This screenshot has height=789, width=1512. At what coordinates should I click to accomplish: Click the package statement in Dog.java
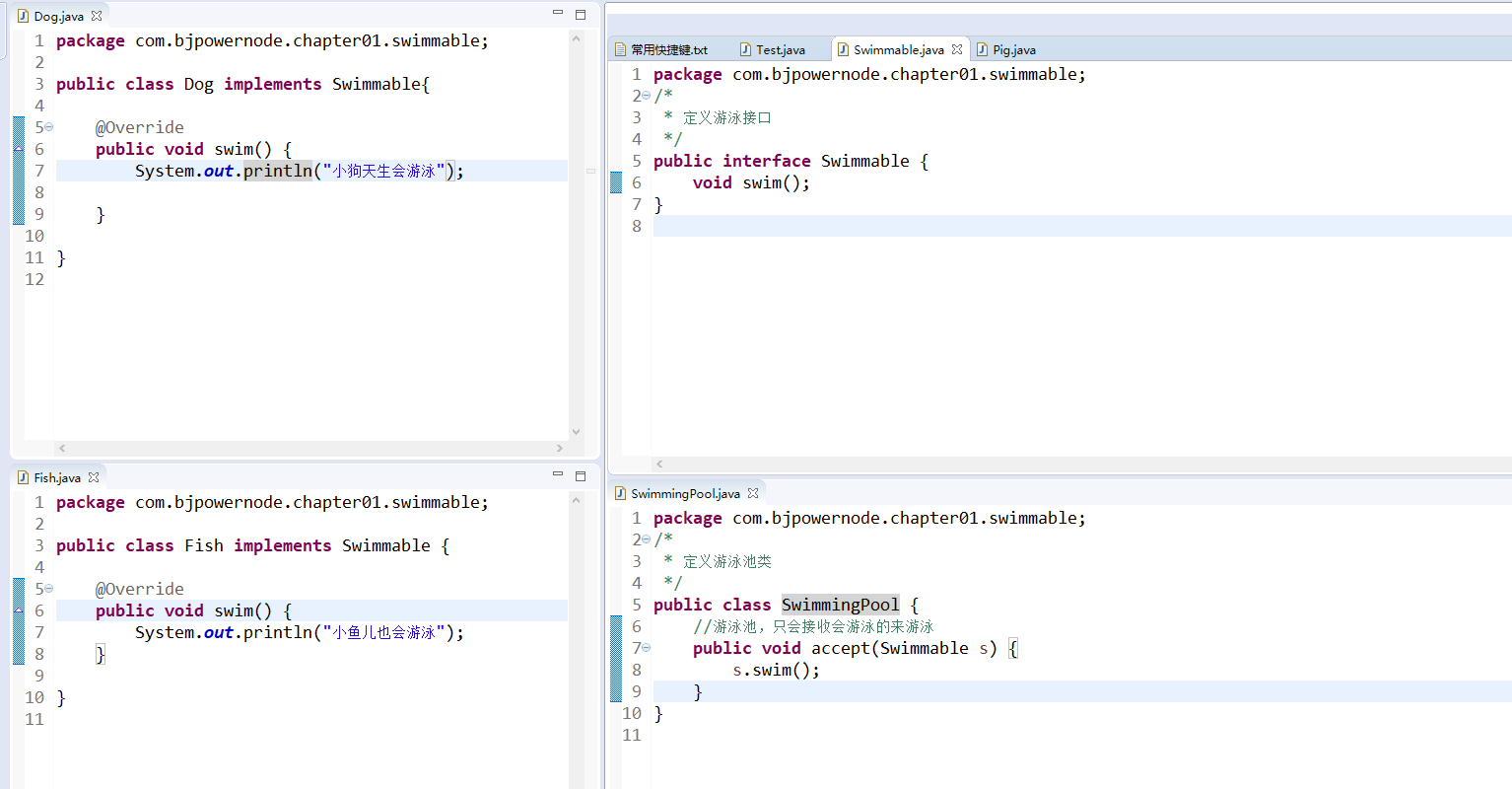pos(272,40)
